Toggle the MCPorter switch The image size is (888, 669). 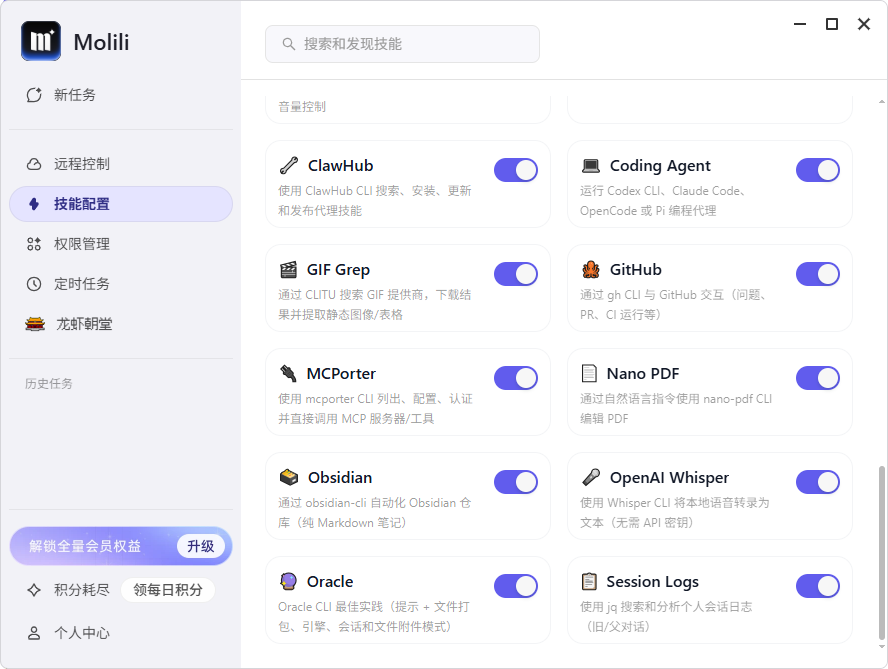tap(516, 378)
